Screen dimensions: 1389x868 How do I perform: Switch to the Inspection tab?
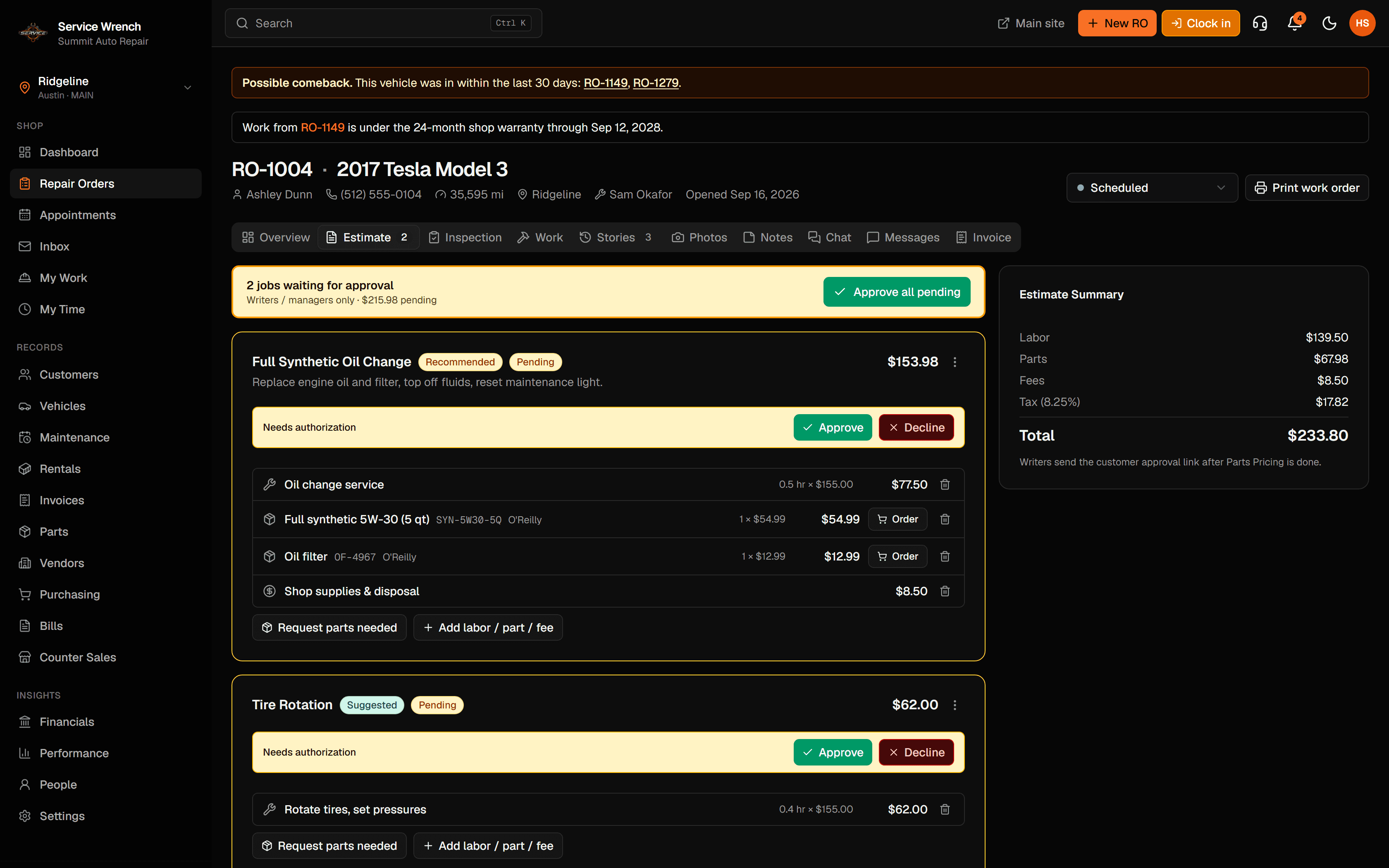click(x=465, y=237)
